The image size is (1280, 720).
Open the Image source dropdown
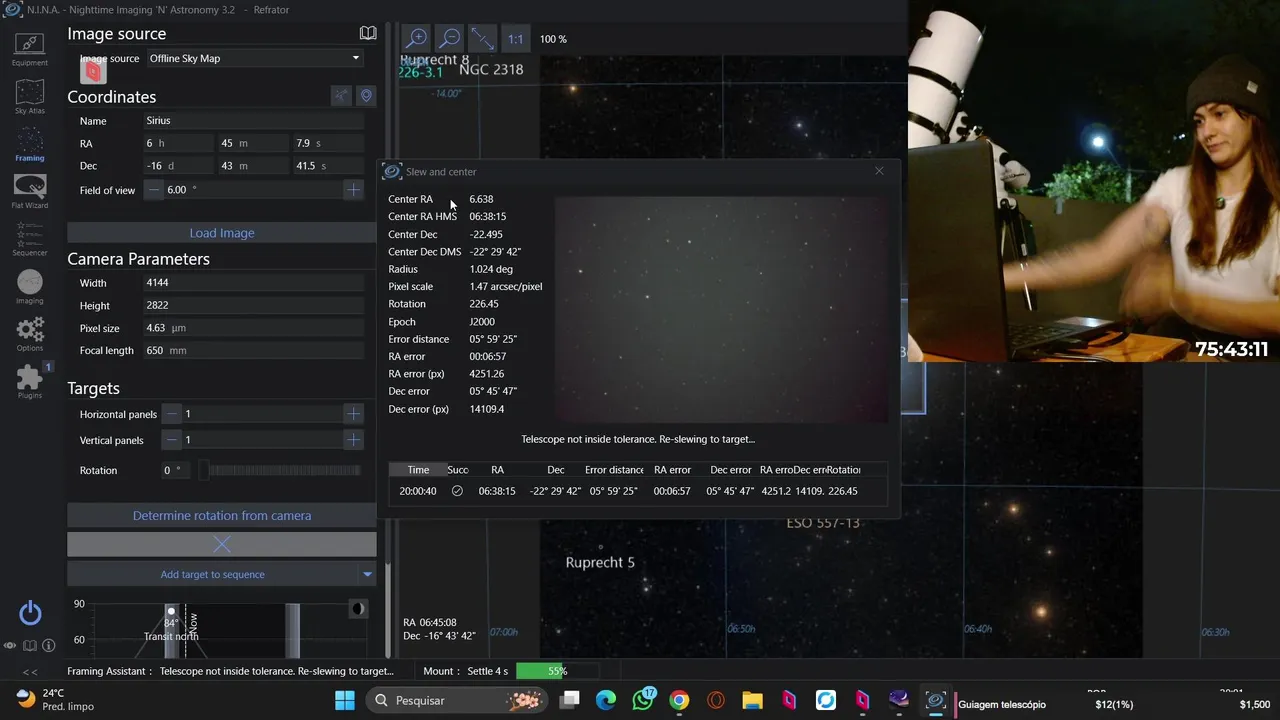[x=254, y=58]
